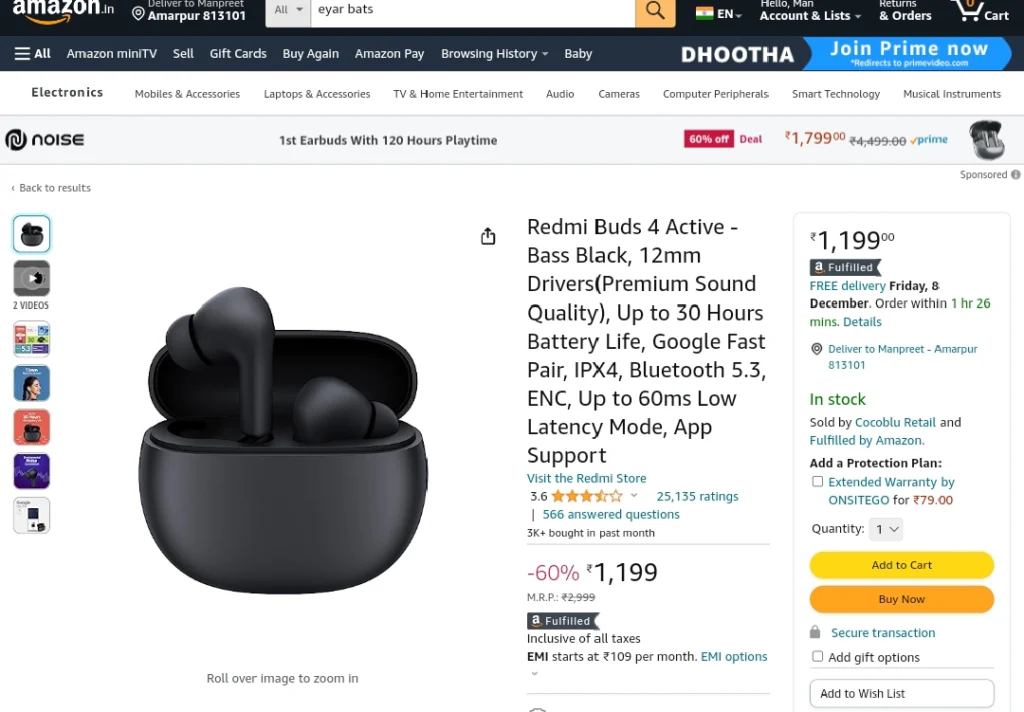
Task: Enable the Add gift options checkbox
Action: [817, 656]
